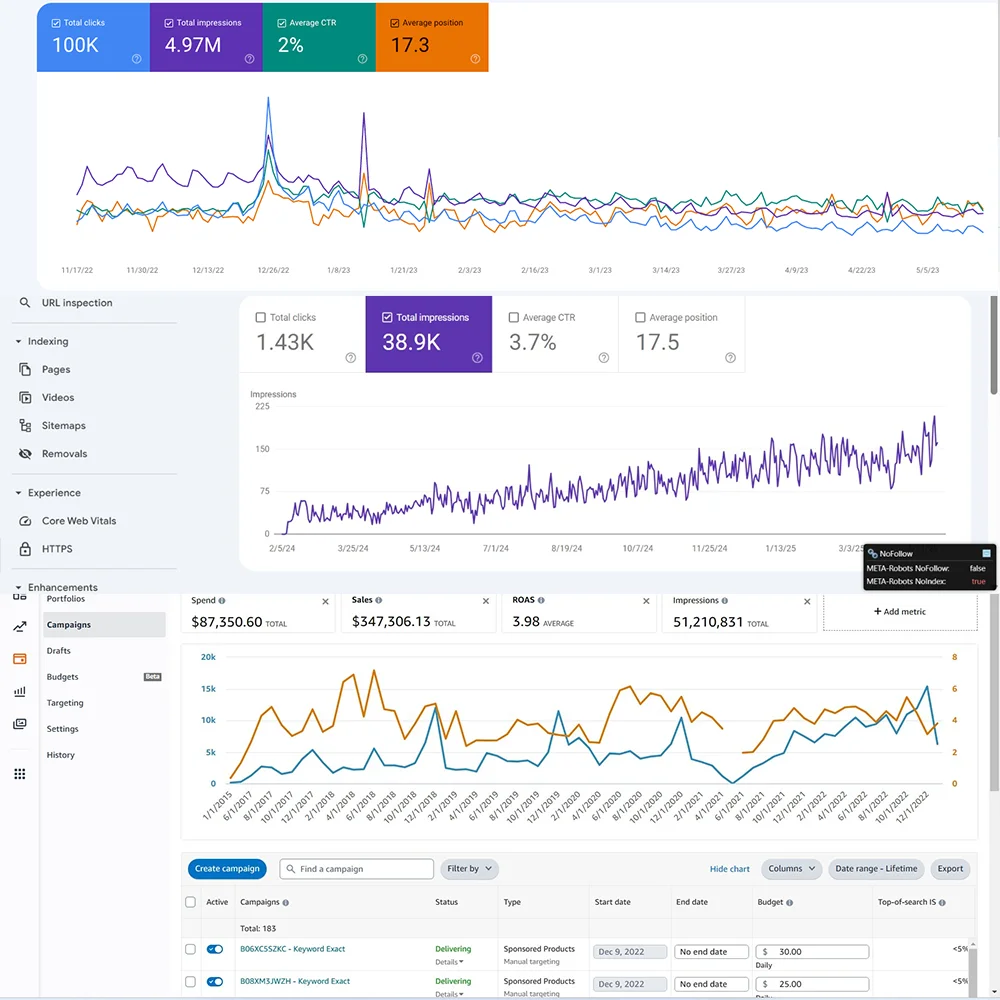Open the Filter by dropdown
The image size is (1000, 1000).
pos(469,869)
